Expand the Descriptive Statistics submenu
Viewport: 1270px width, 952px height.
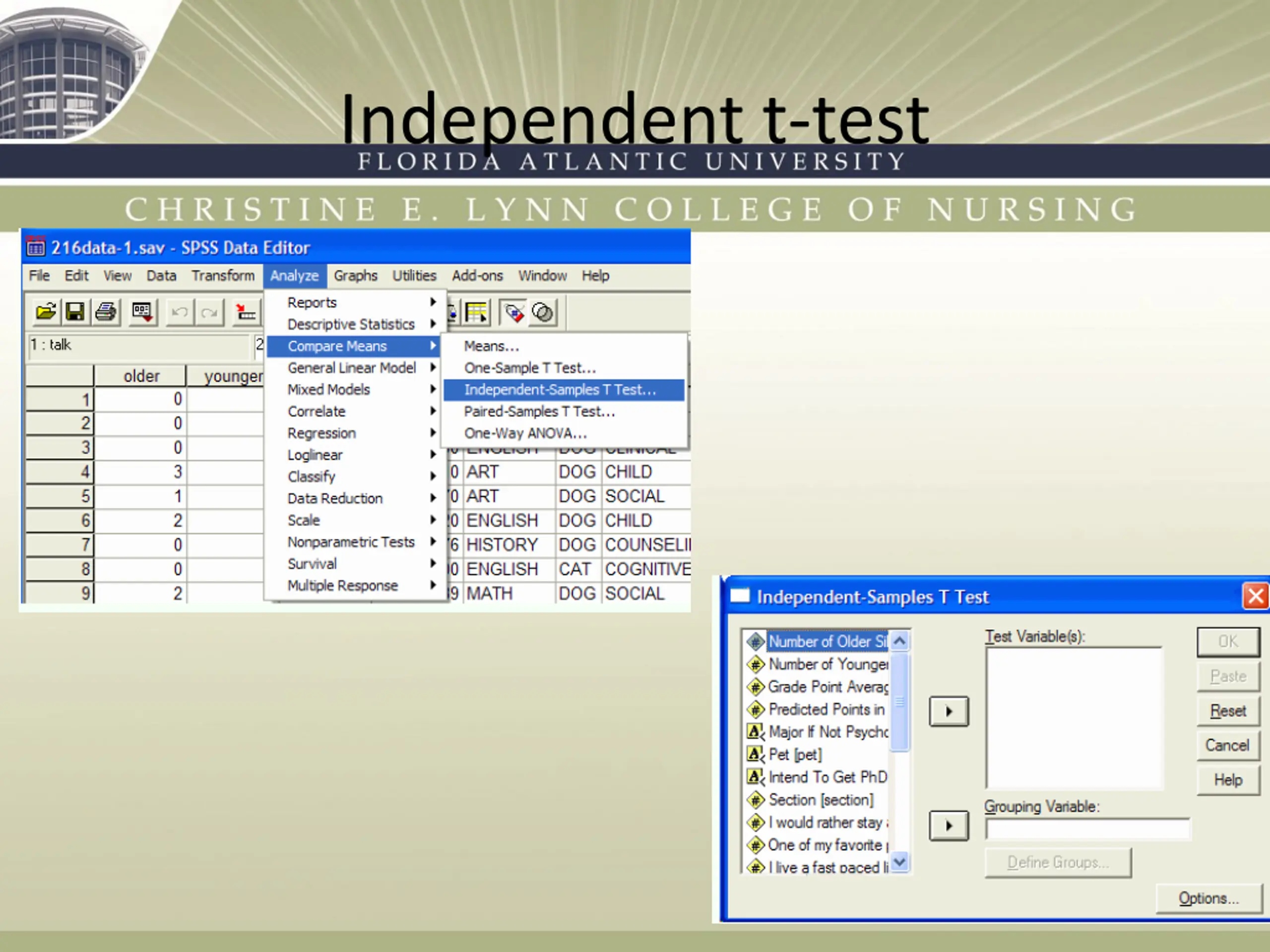pyautogui.click(x=356, y=324)
